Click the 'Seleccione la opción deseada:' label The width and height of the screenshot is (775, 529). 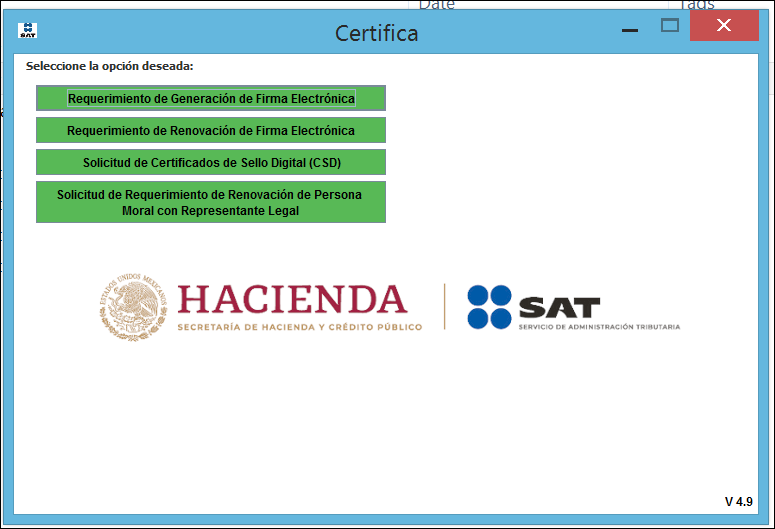[x=110, y=66]
